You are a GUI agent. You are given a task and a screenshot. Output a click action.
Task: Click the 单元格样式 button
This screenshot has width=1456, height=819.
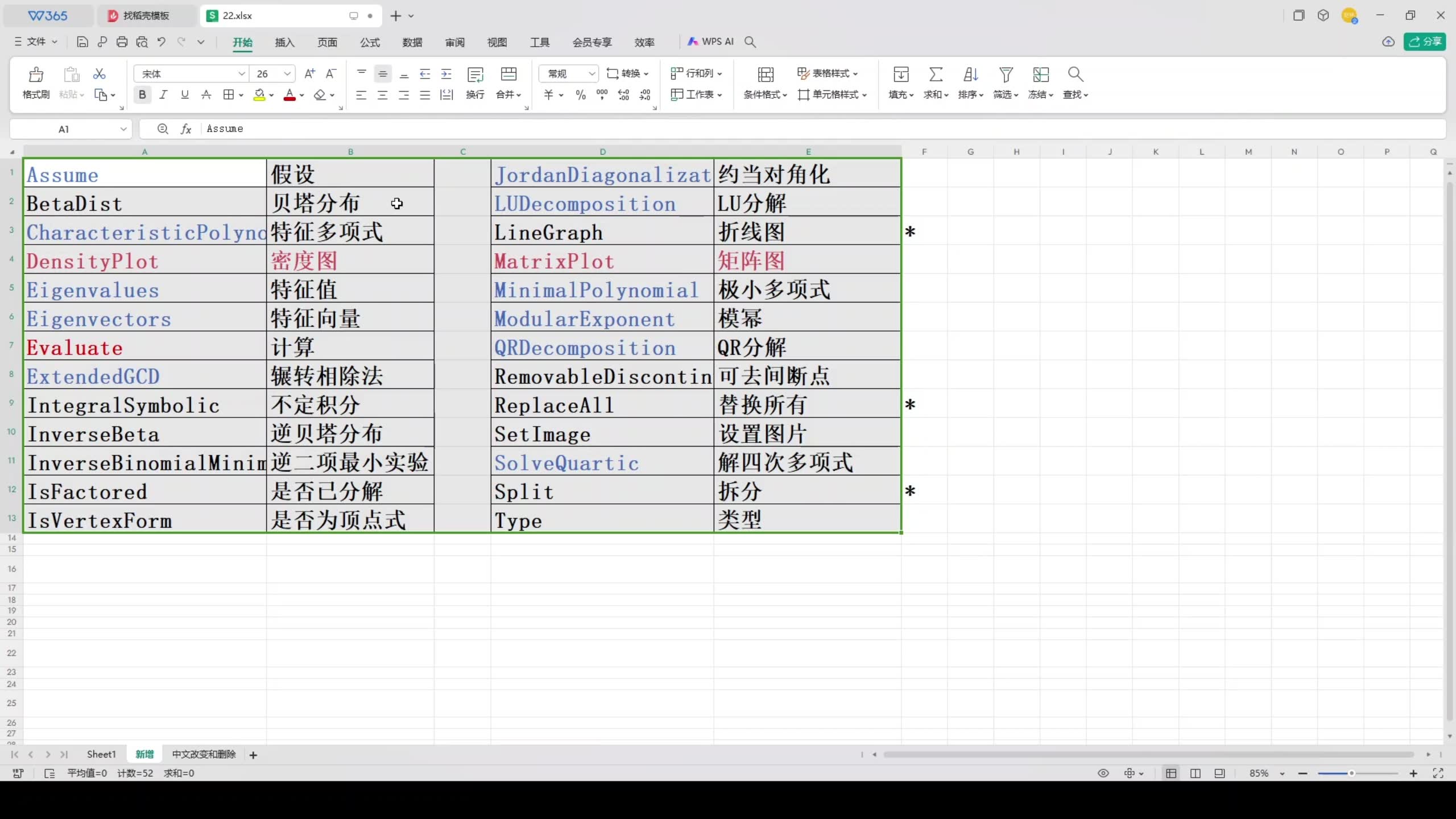[x=832, y=95]
